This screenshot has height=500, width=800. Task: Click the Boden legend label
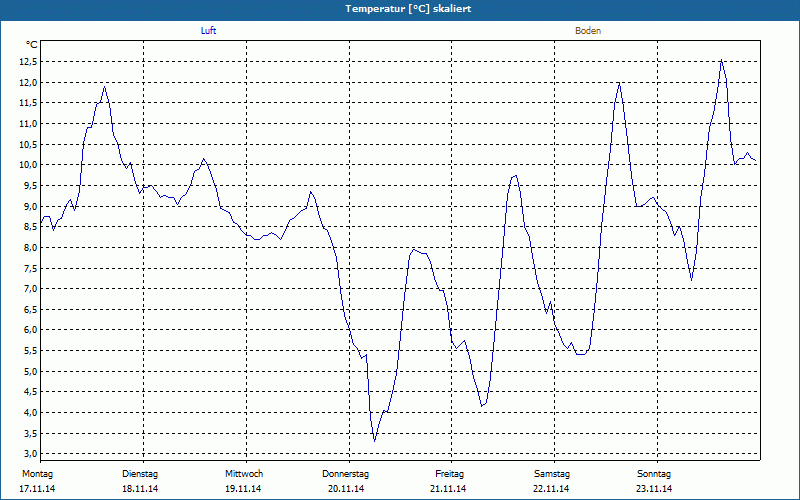click(x=588, y=31)
